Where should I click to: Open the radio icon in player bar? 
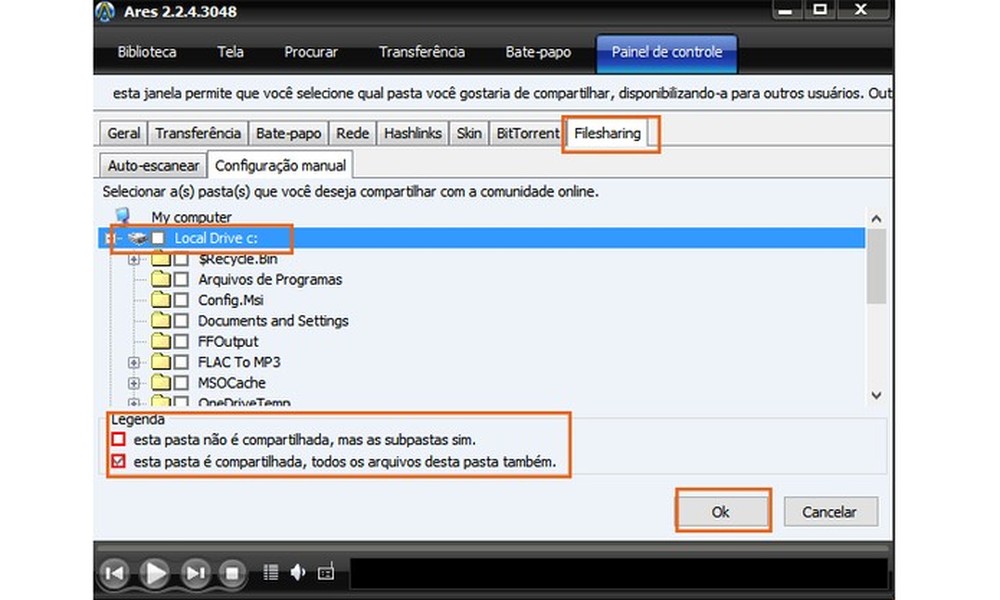[325, 572]
